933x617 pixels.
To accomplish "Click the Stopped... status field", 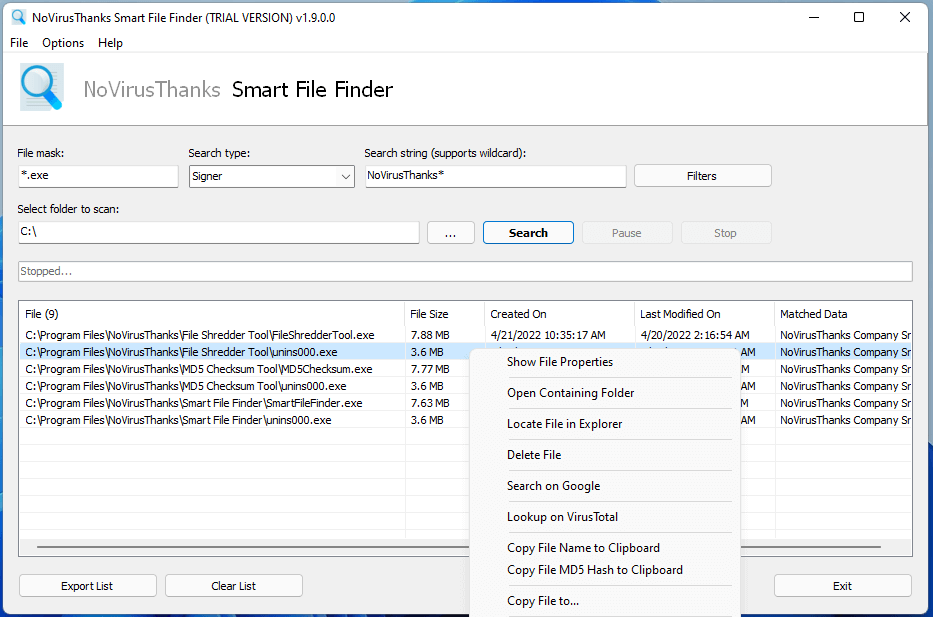I will [465, 271].
